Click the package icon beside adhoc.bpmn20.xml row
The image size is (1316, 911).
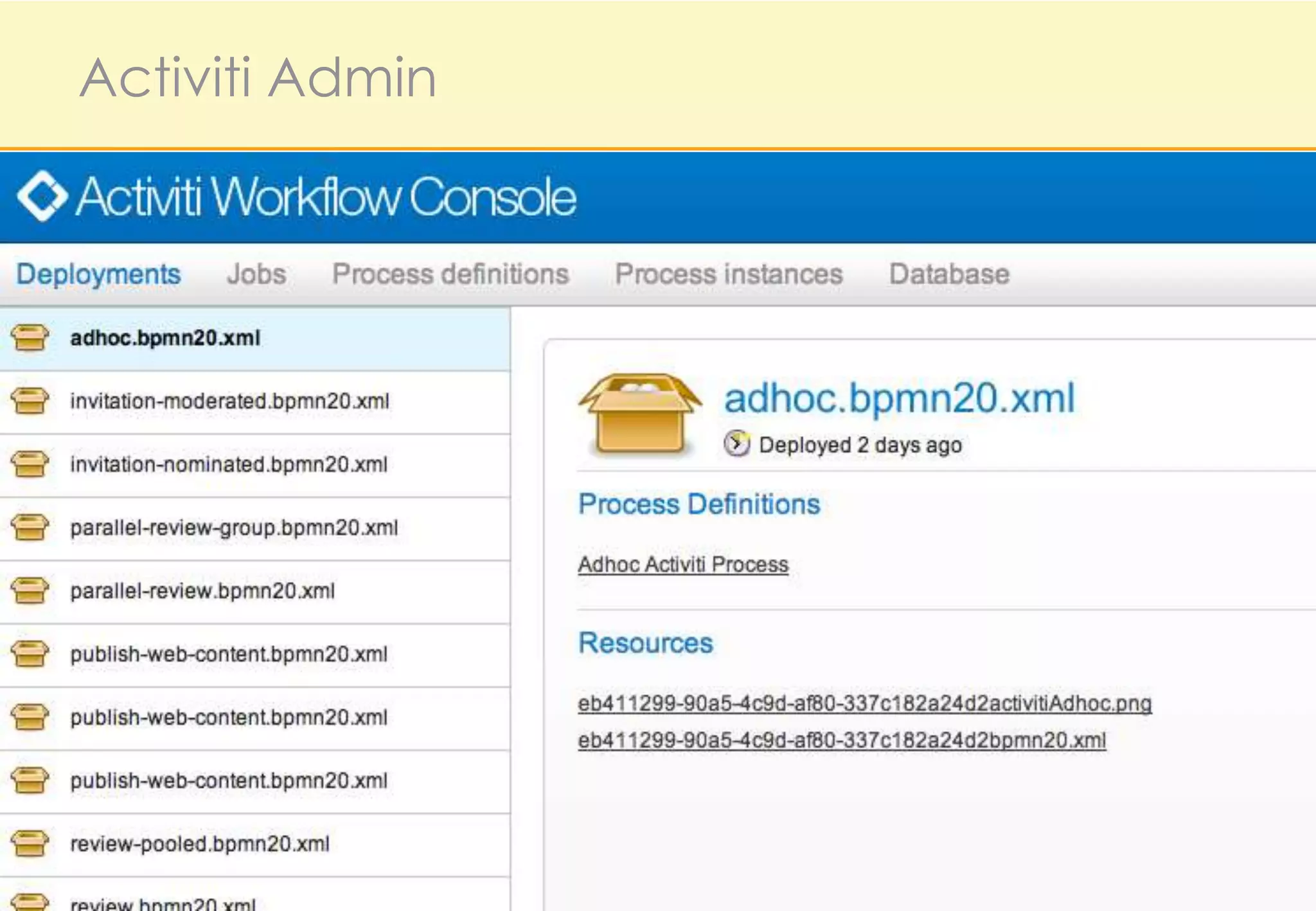(x=30, y=337)
